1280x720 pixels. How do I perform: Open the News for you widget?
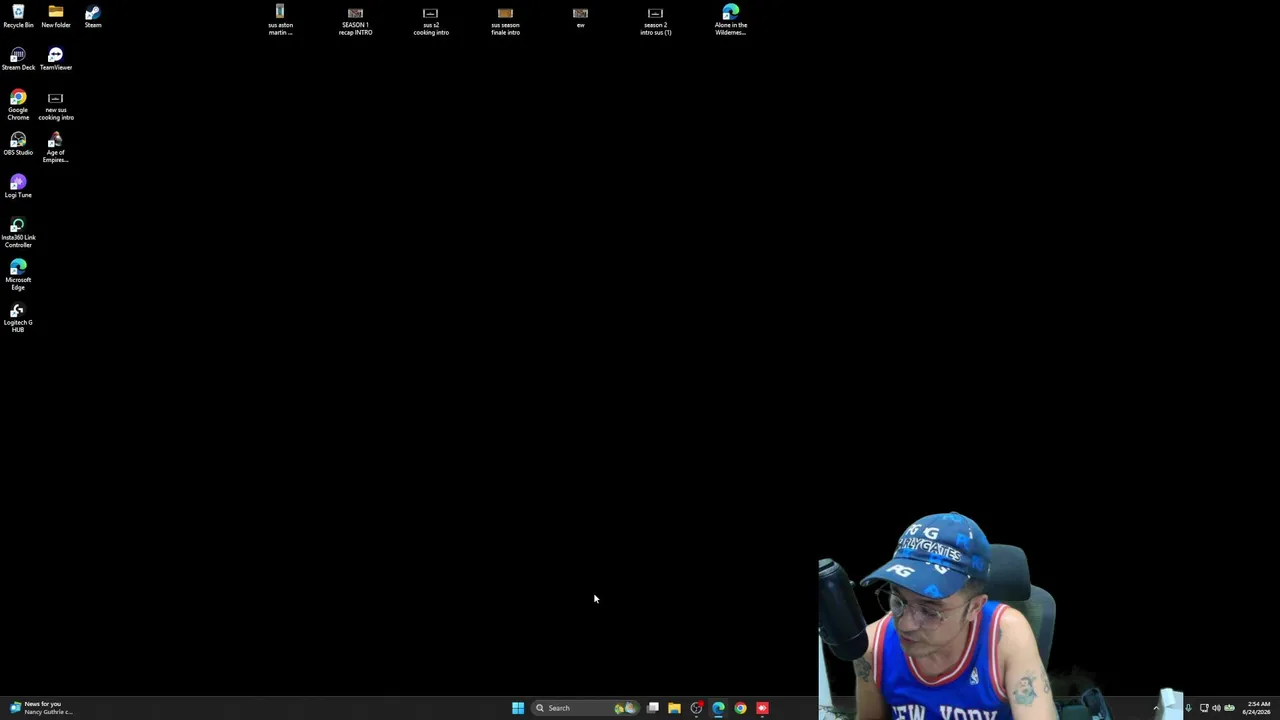(x=42, y=708)
